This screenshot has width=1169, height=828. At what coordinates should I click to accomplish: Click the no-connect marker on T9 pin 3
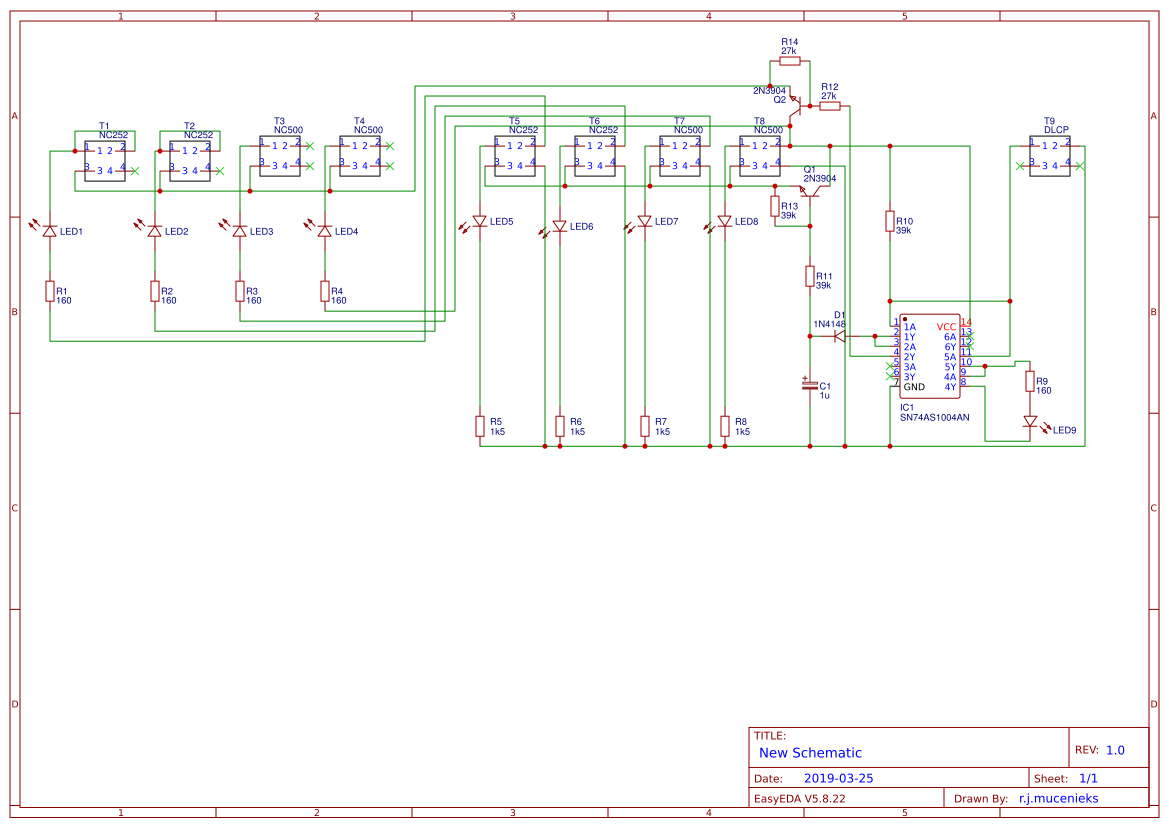1022,166
